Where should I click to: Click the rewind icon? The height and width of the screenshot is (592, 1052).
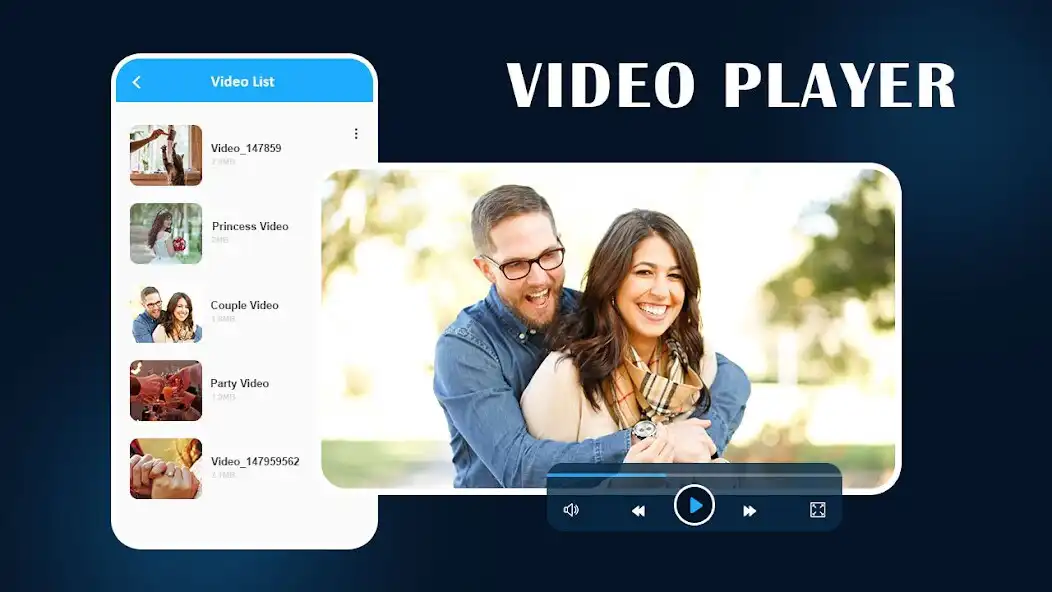click(638, 510)
